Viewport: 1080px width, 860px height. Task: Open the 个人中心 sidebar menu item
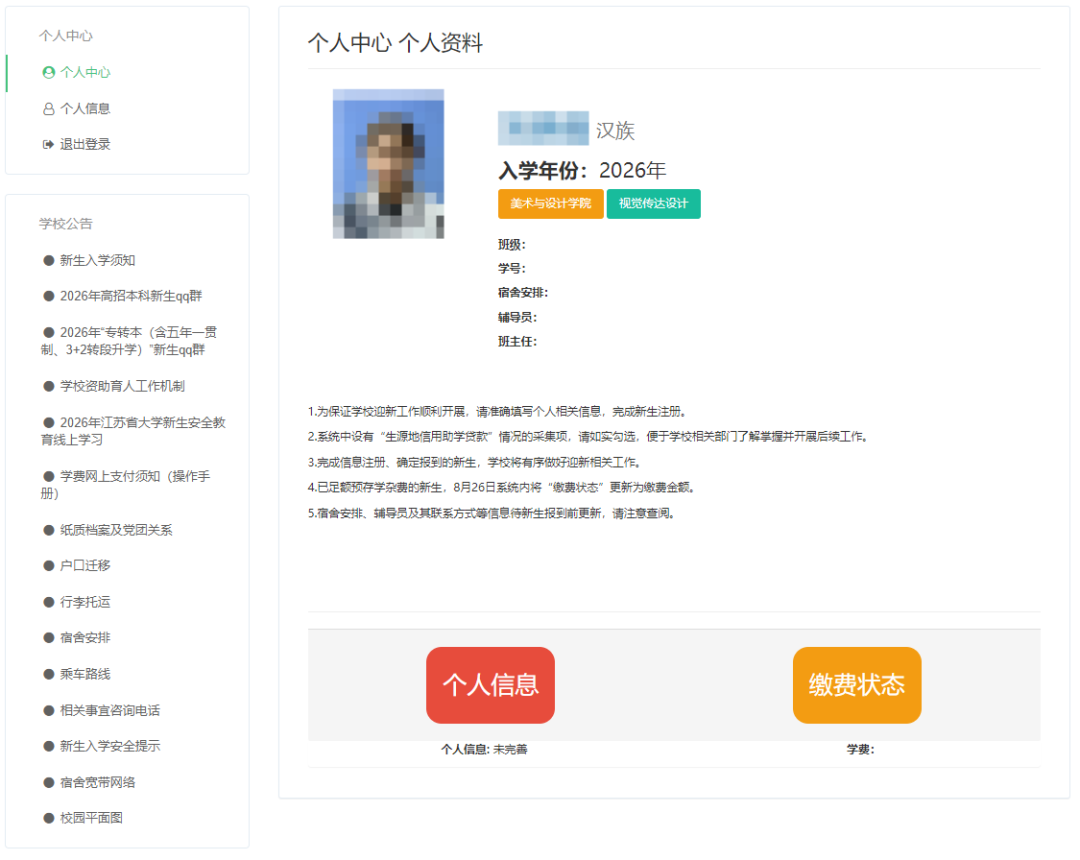[x=85, y=72]
